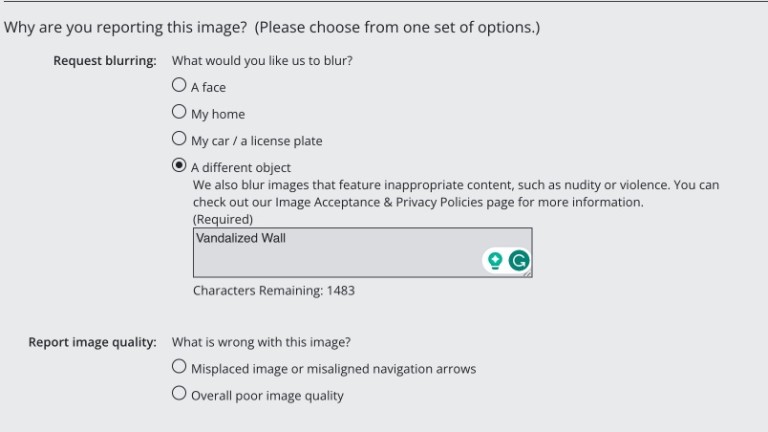Choose 'My car / a license plate' radio

pyautogui.click(x=179, y=139)
